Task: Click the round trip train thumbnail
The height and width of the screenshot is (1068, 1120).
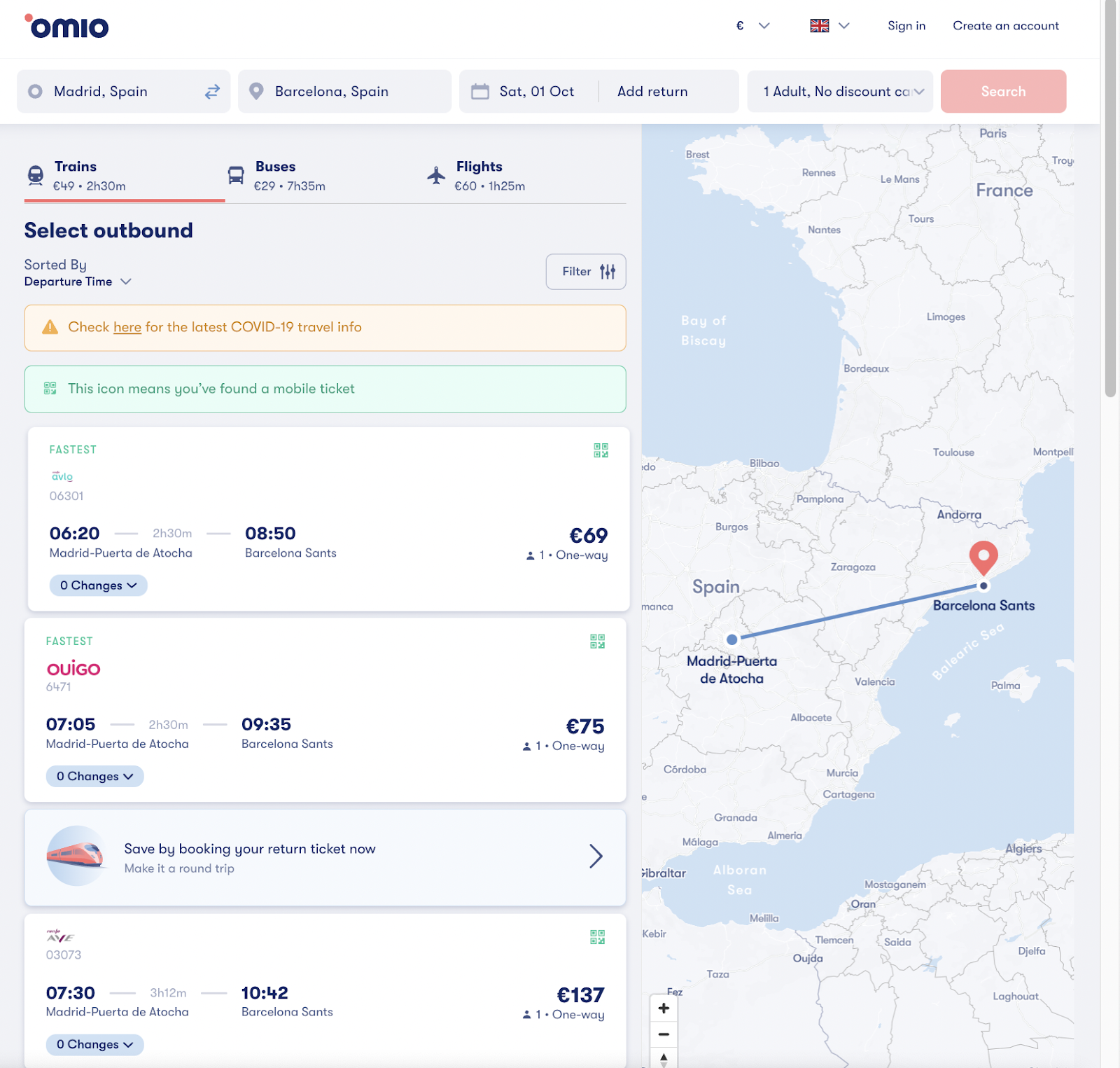Action: [x=76, y=856]
